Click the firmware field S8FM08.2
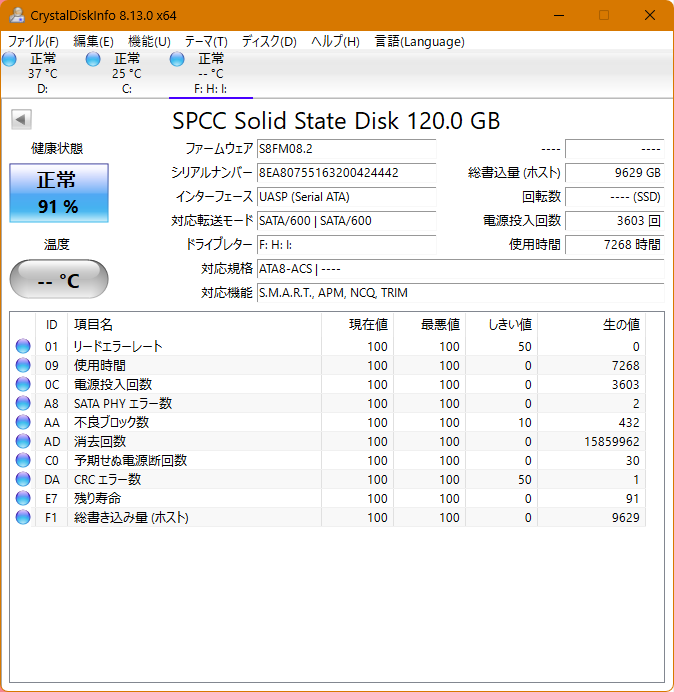This screenshot has height=692, width=674. [346, 149]
